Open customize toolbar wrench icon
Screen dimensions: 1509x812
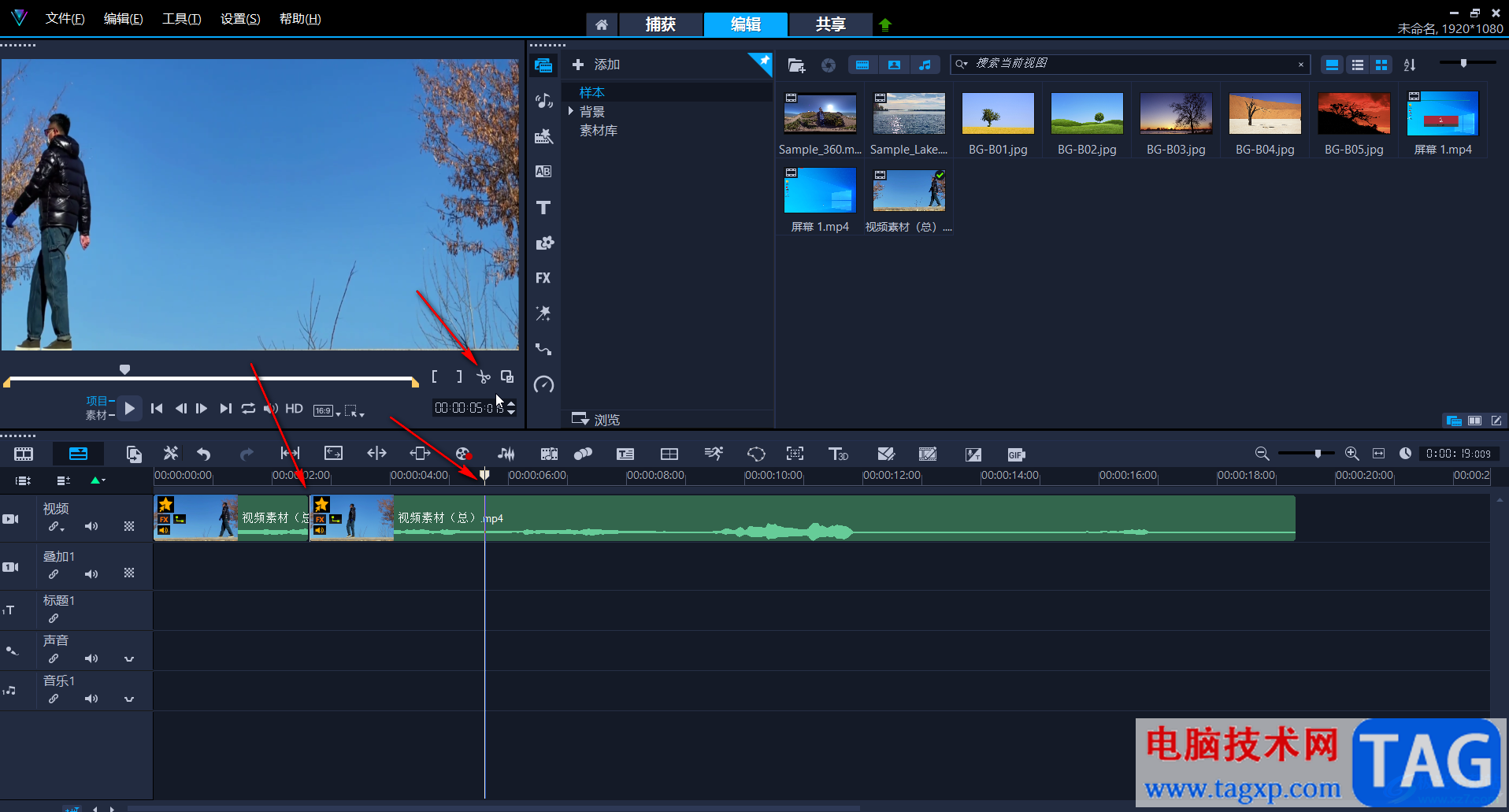pos(170,454)
